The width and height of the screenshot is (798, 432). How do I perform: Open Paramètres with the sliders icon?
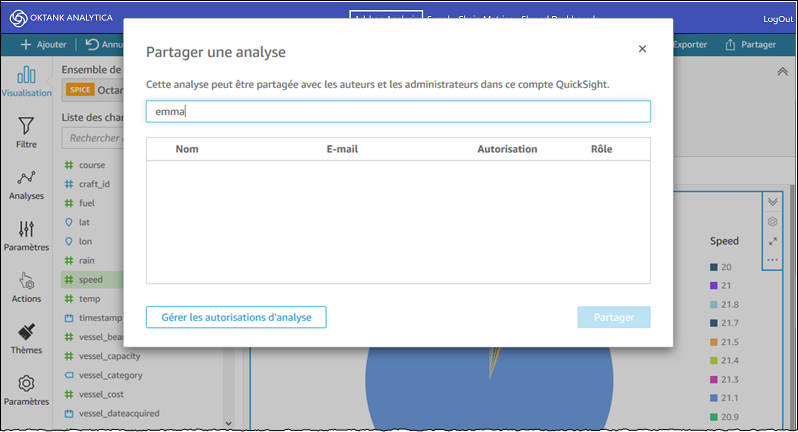[x=26, y=236]
